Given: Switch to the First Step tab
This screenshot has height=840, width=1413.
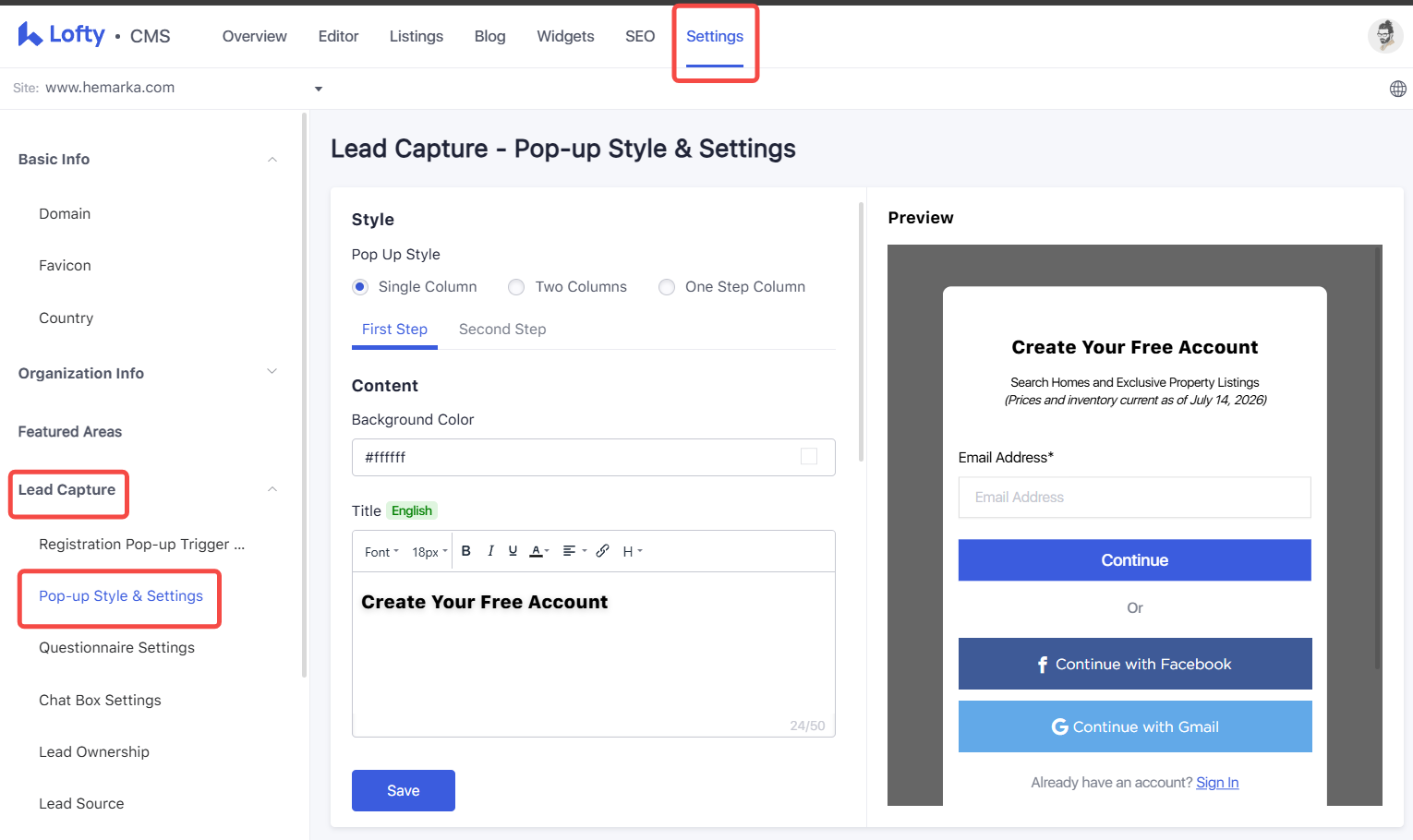Looking at the screenshot, I should point(394,330).
